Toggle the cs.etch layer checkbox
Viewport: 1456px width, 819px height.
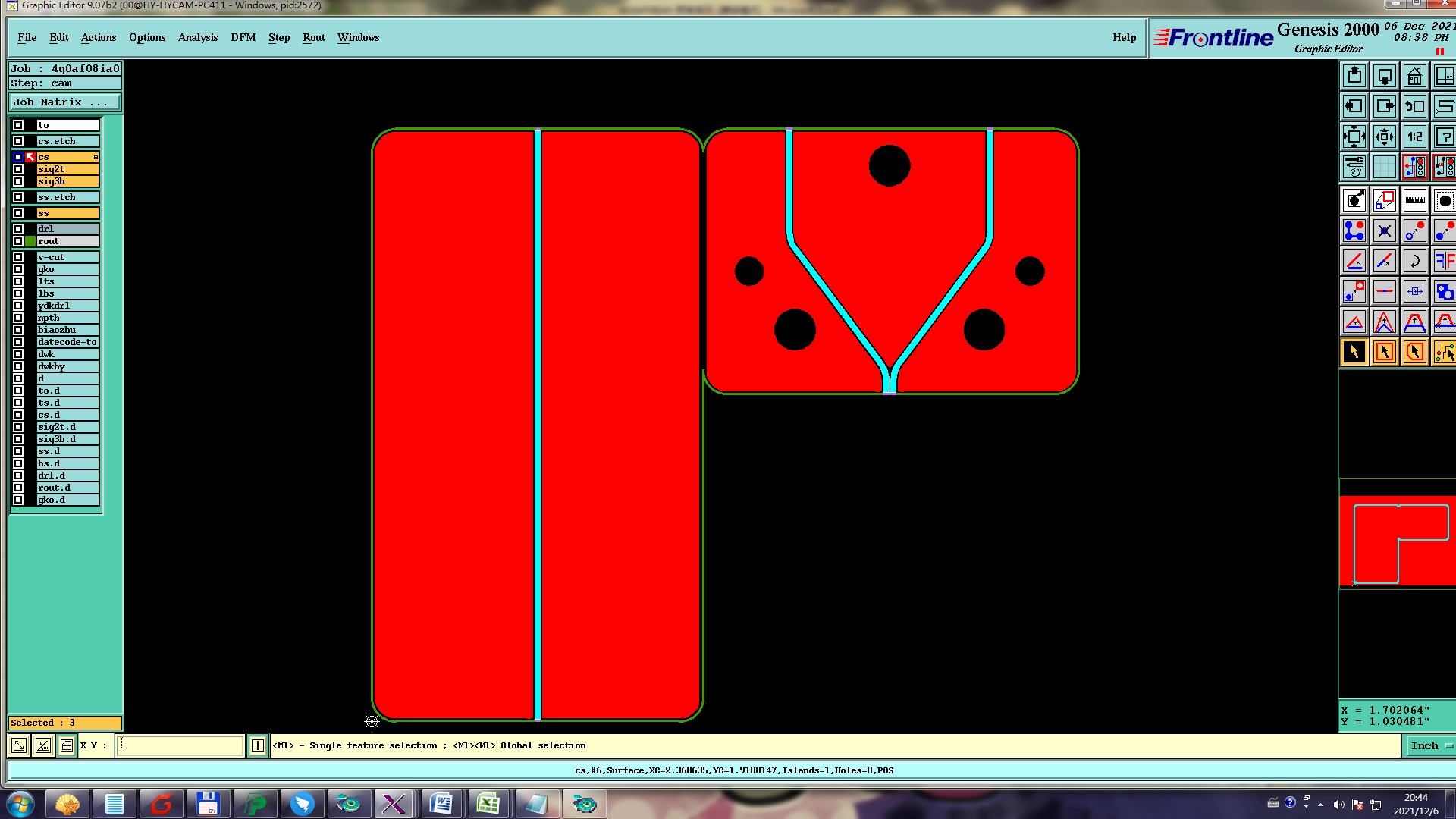[18, 141]
